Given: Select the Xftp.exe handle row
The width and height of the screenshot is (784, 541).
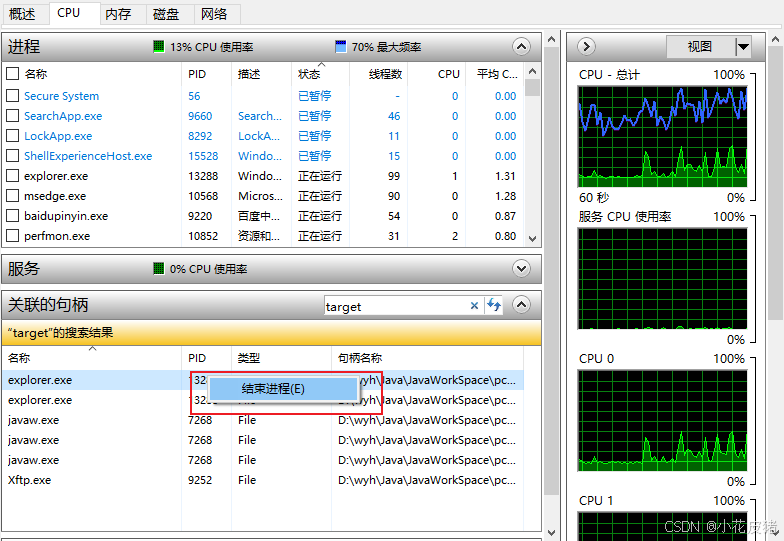Looking at the screenshot, I should 263,480.
